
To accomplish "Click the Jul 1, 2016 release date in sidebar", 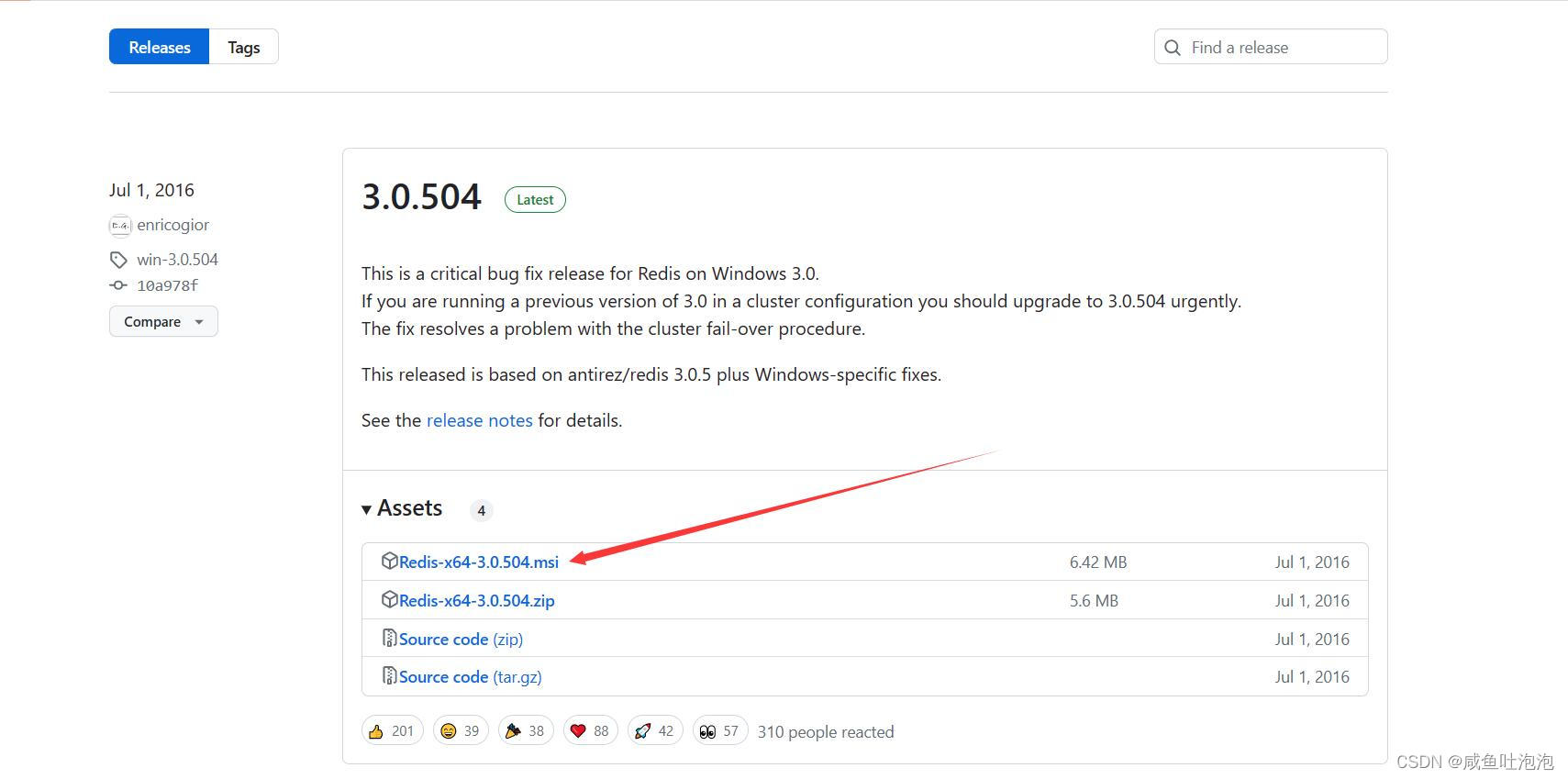I will point(151,190).
